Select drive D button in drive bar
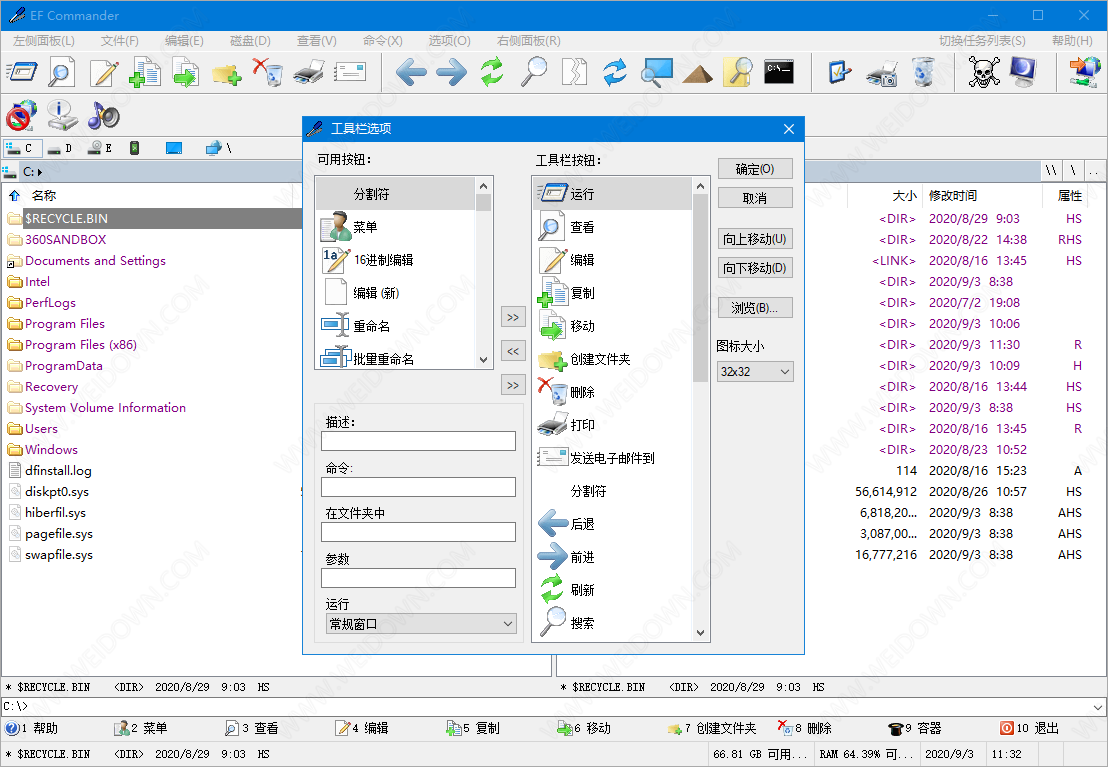The height and width of the screenshot is (767, 1108). [x=61, y=148]
